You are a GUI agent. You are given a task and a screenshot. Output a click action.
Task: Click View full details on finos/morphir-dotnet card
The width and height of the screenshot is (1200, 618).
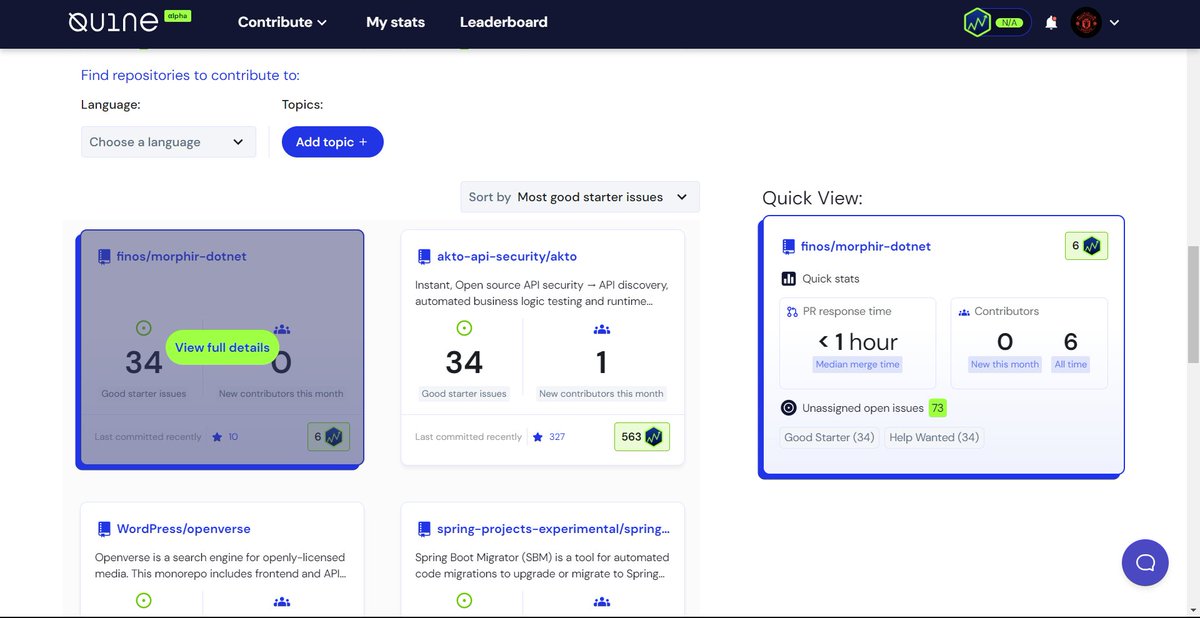click(x=222, y=347)
